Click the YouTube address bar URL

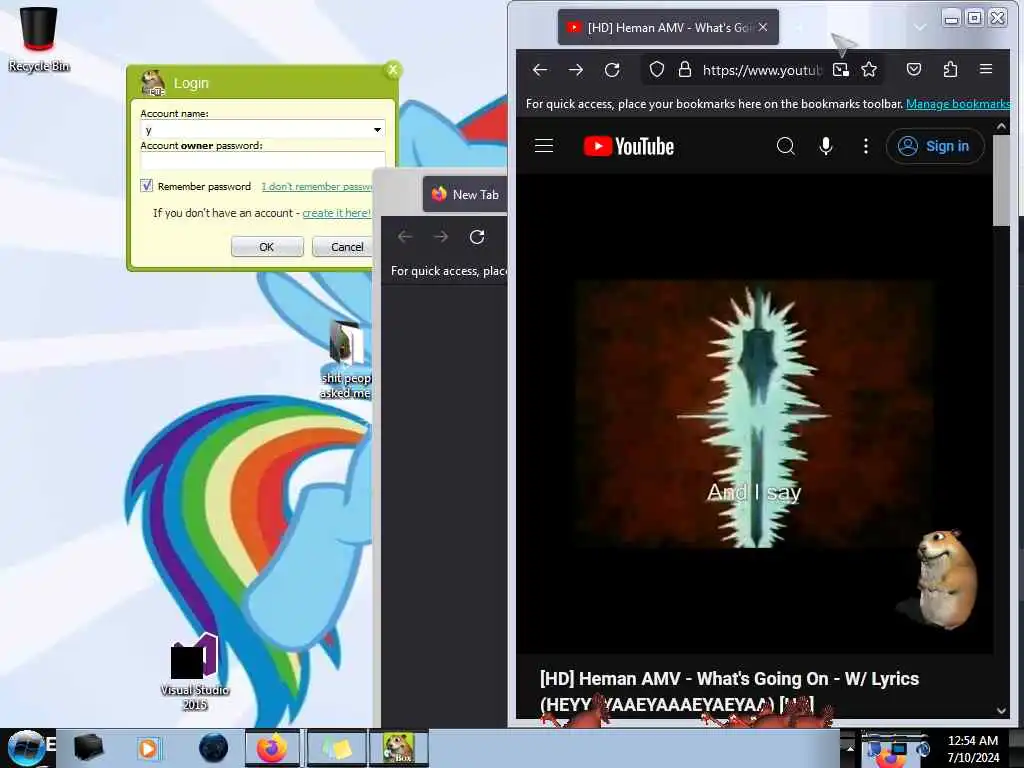pos(761,70)
